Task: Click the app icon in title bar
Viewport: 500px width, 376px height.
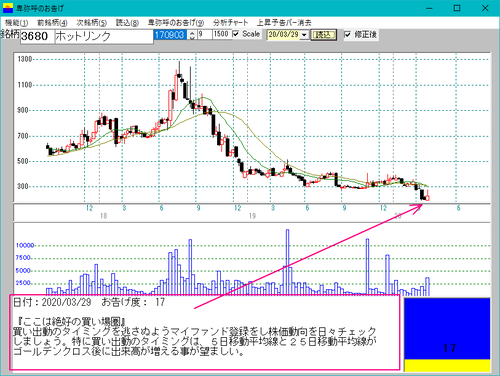Action: 8,8
